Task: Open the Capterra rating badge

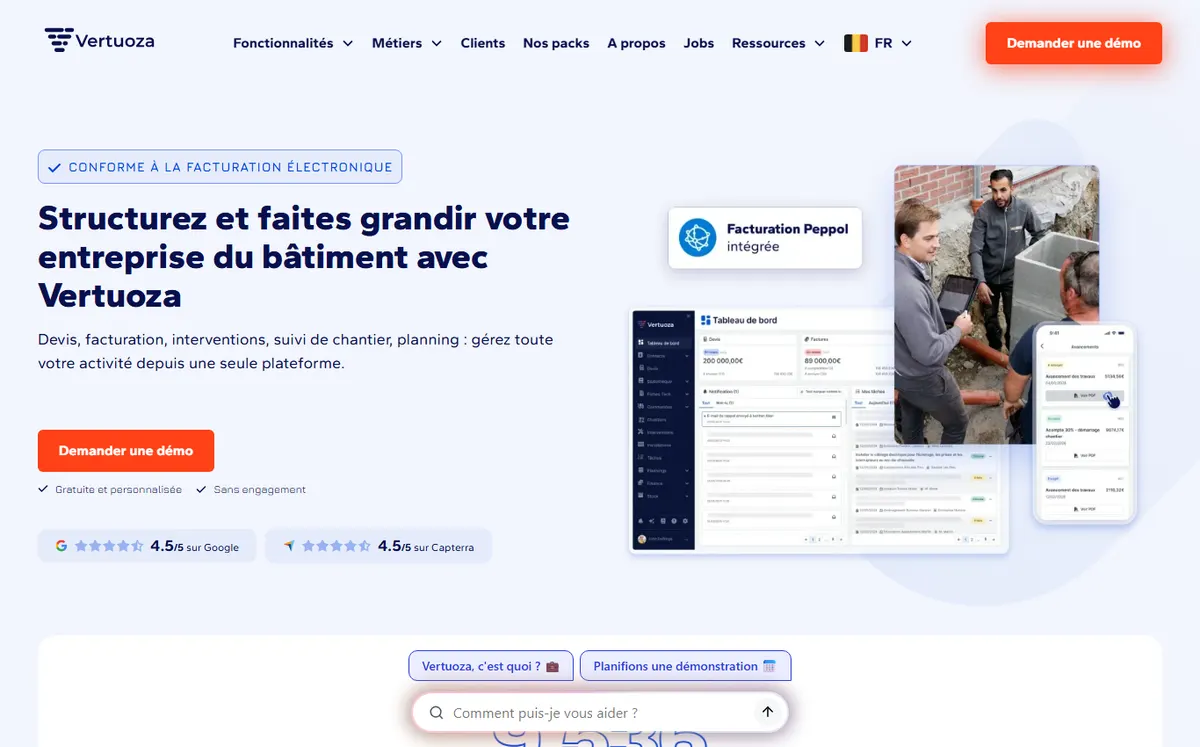Action: tap(378, 546)
